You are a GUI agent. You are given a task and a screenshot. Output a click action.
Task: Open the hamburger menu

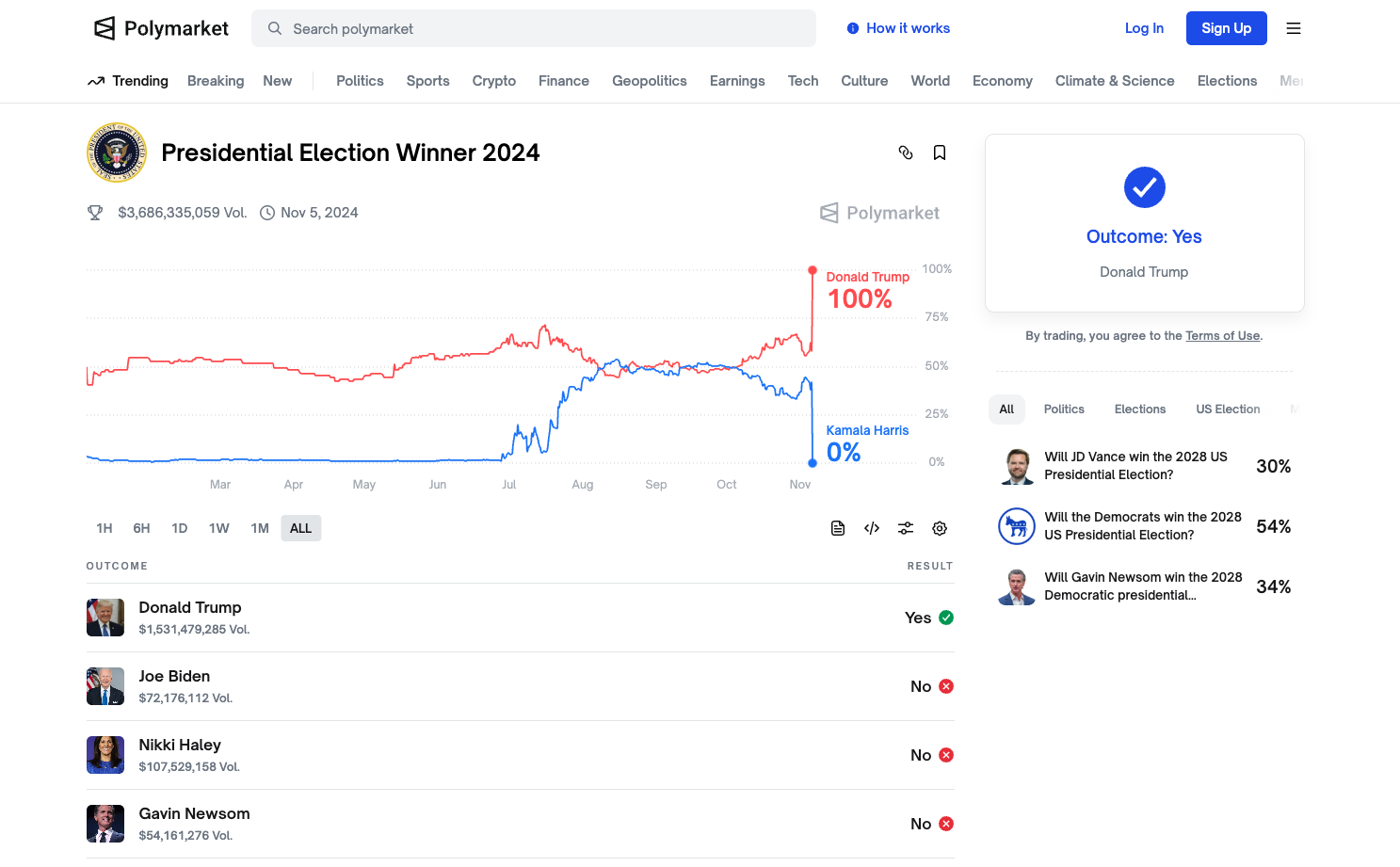tap(1294, 28)
